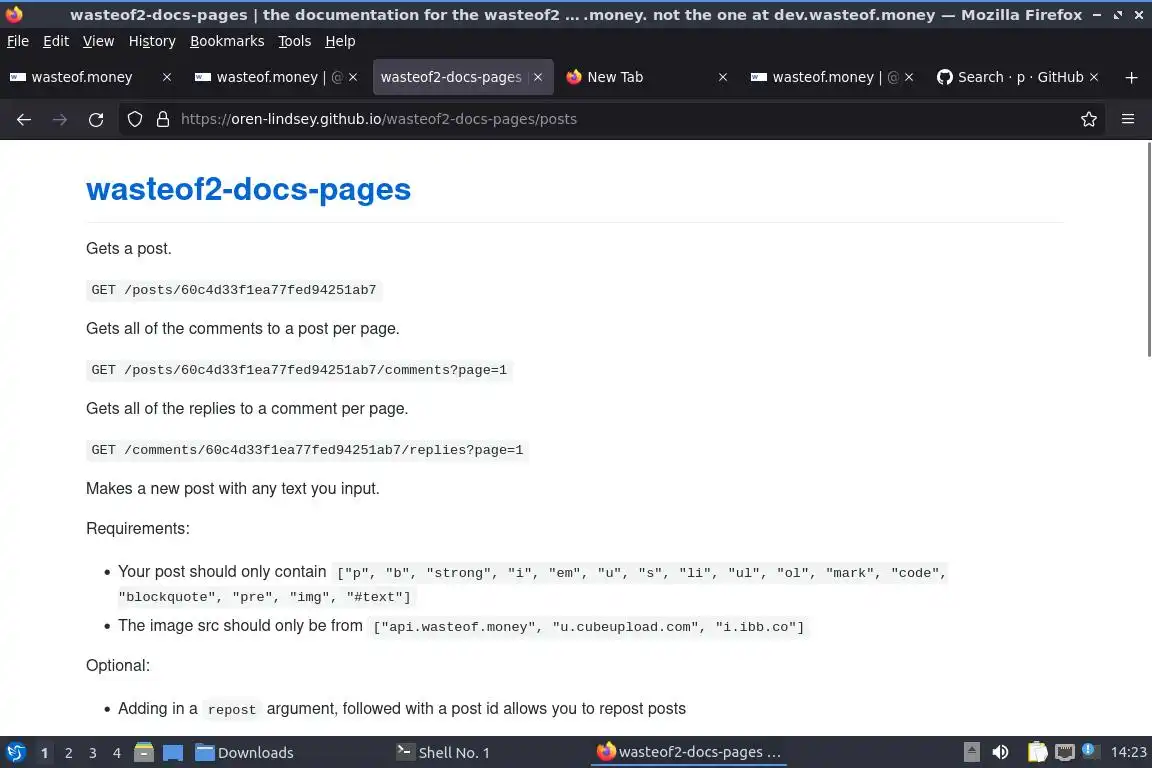This screenshot has width=1152, height=768.
Task: Switch to workspace 3 in taskbar
Action: [x=93, y=753]
